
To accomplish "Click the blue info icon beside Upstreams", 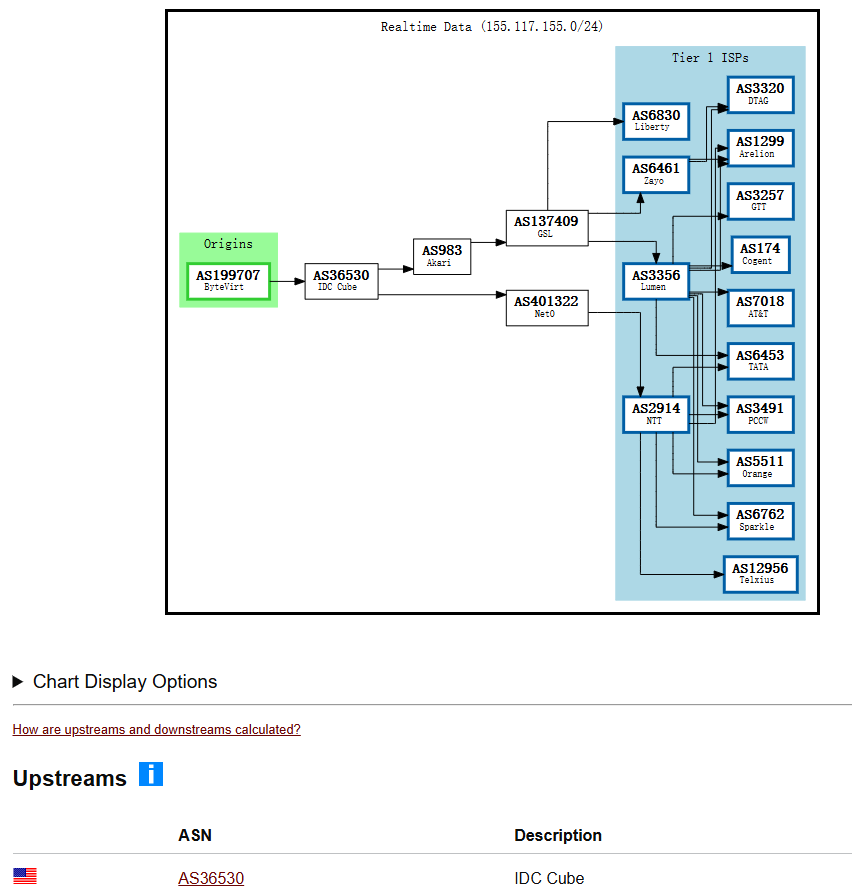I will coord(151,774).
